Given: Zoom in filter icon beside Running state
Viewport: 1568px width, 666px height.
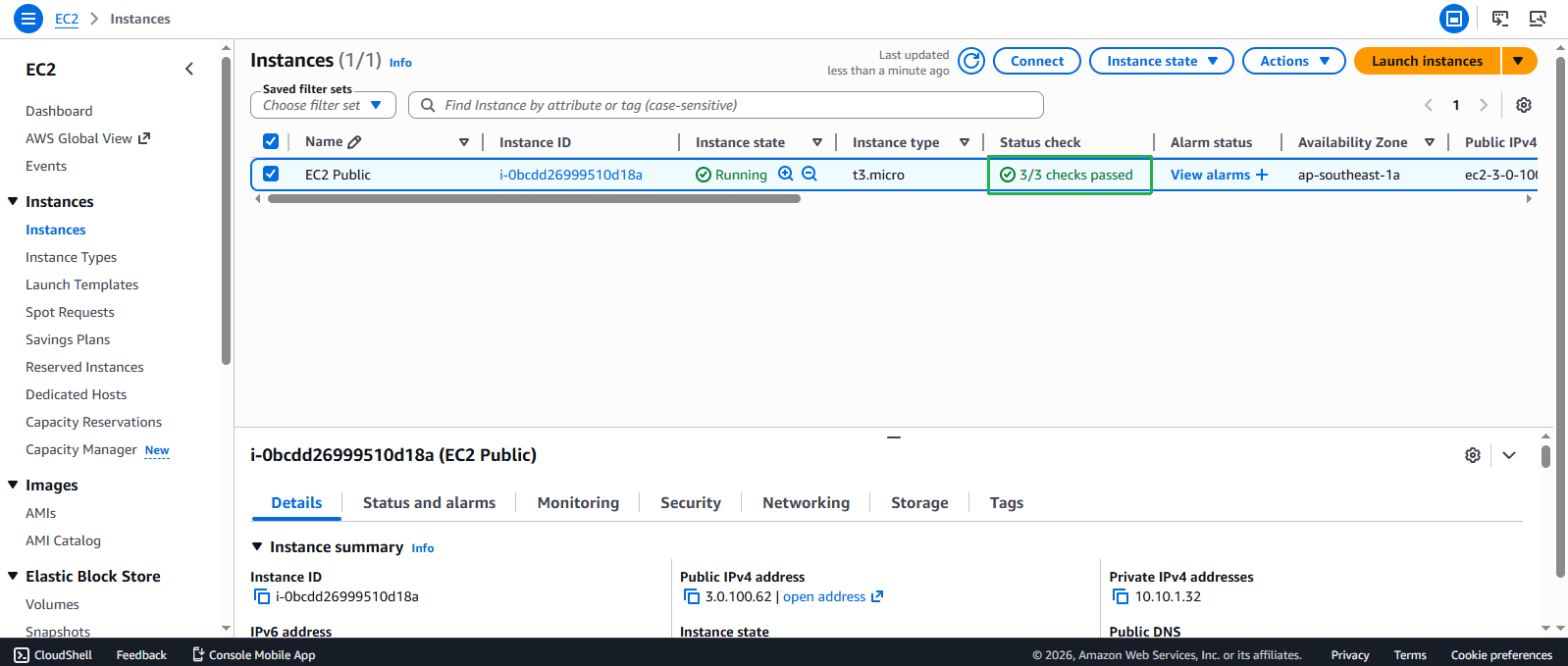Looking at the screenshot, I should point(786,174).
